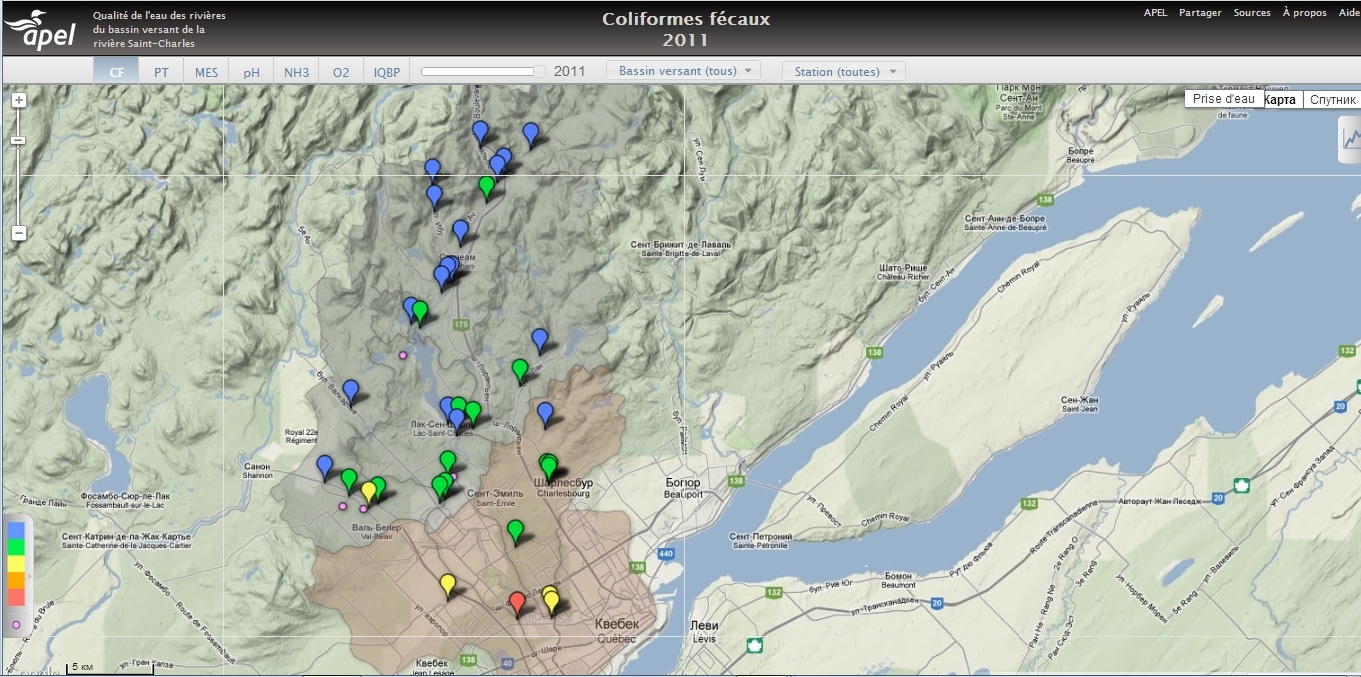
Task: Open the chart panel icon on right edge
Action: click(x=1349, y=138)
